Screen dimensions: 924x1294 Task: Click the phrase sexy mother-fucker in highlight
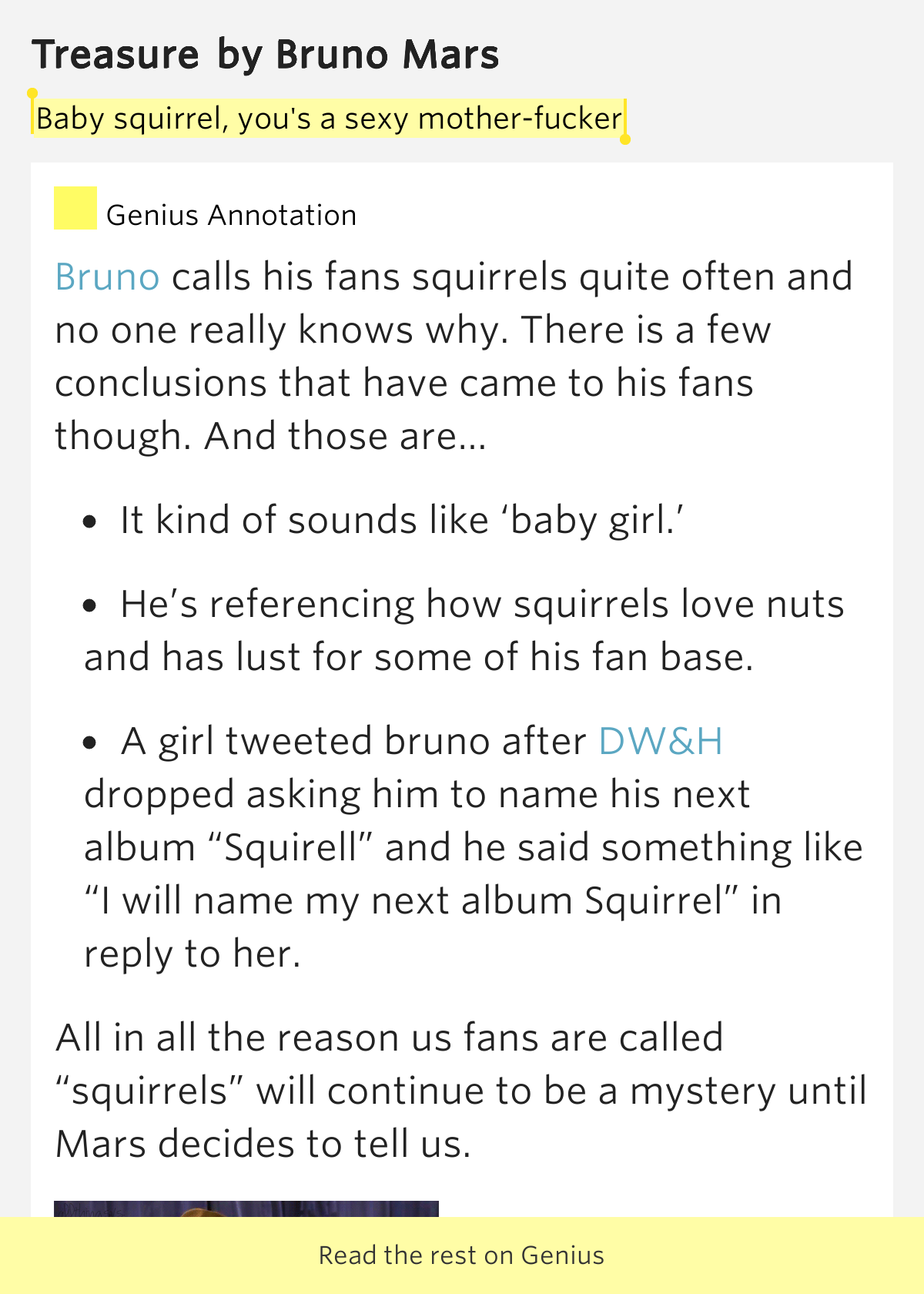click(x=483, y=119)
